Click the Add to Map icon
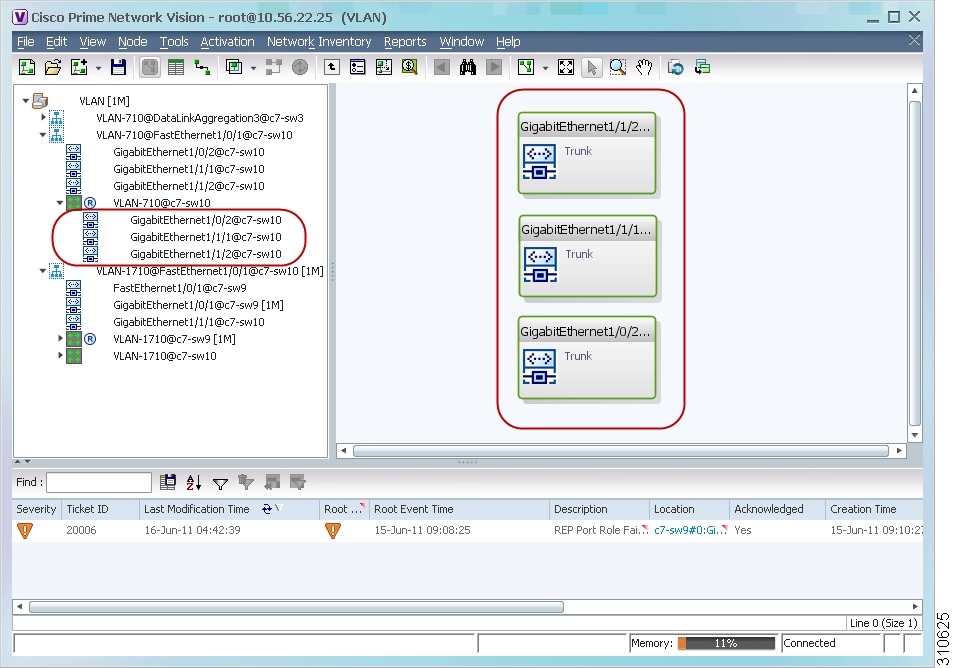 pyautogui.click(x=79, y=67)
